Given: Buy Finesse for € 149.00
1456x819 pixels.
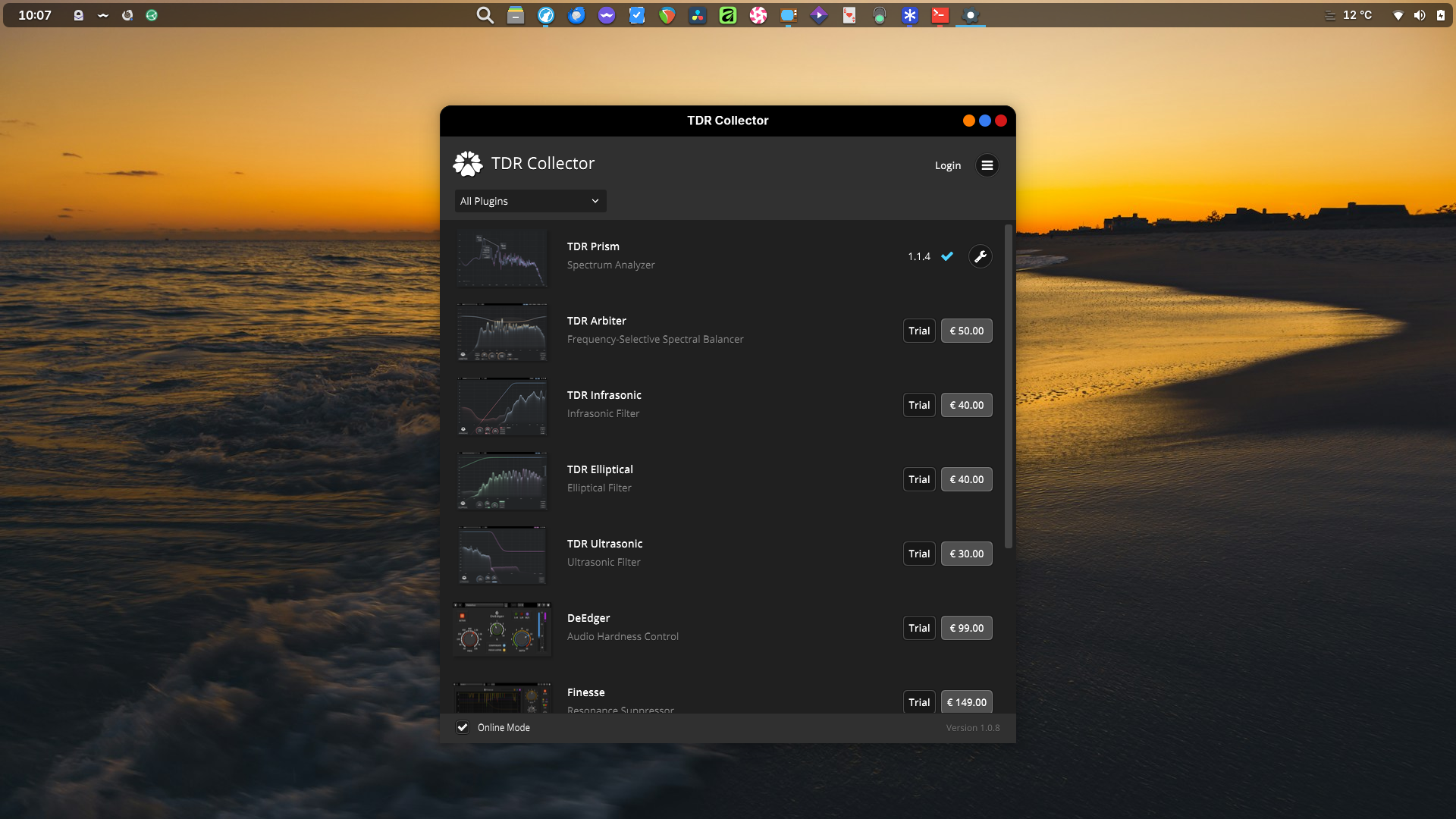Looking at the screenshot, I should [967, 702].
